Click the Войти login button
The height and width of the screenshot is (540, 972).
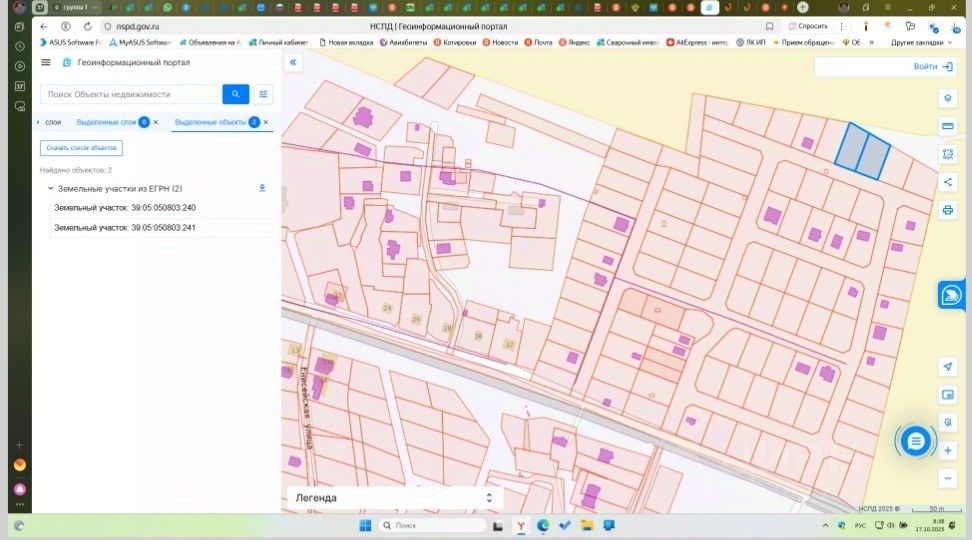(x=925, y=67)
